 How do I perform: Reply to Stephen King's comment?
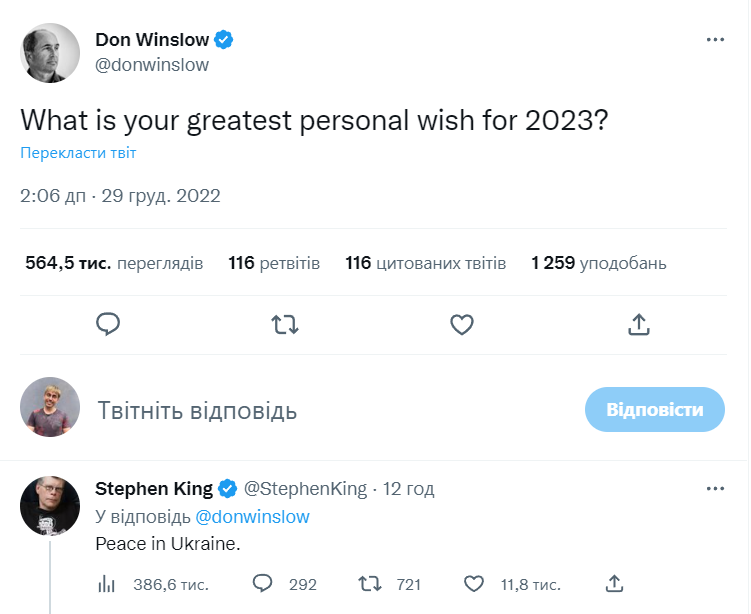tap(264, 583)
